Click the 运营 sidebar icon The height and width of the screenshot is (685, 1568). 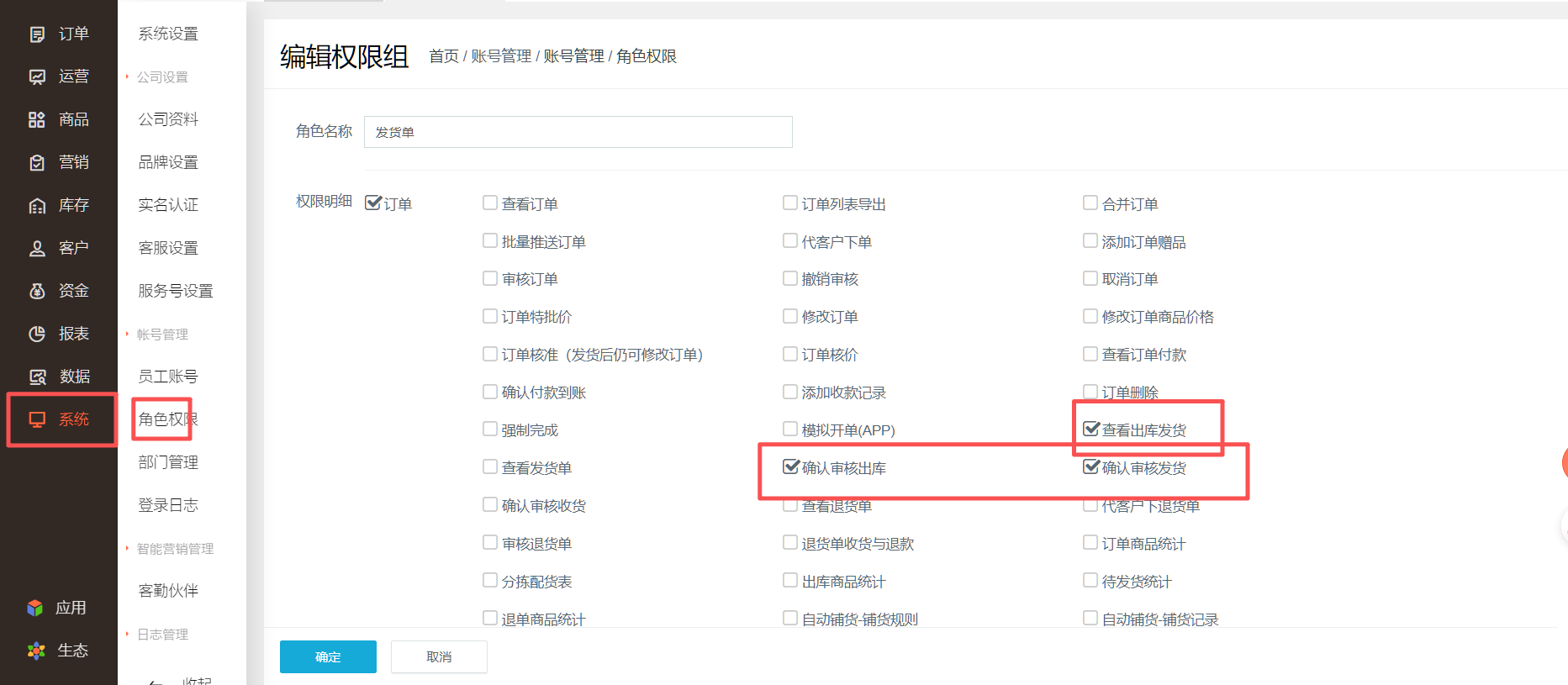pos(37,77)
